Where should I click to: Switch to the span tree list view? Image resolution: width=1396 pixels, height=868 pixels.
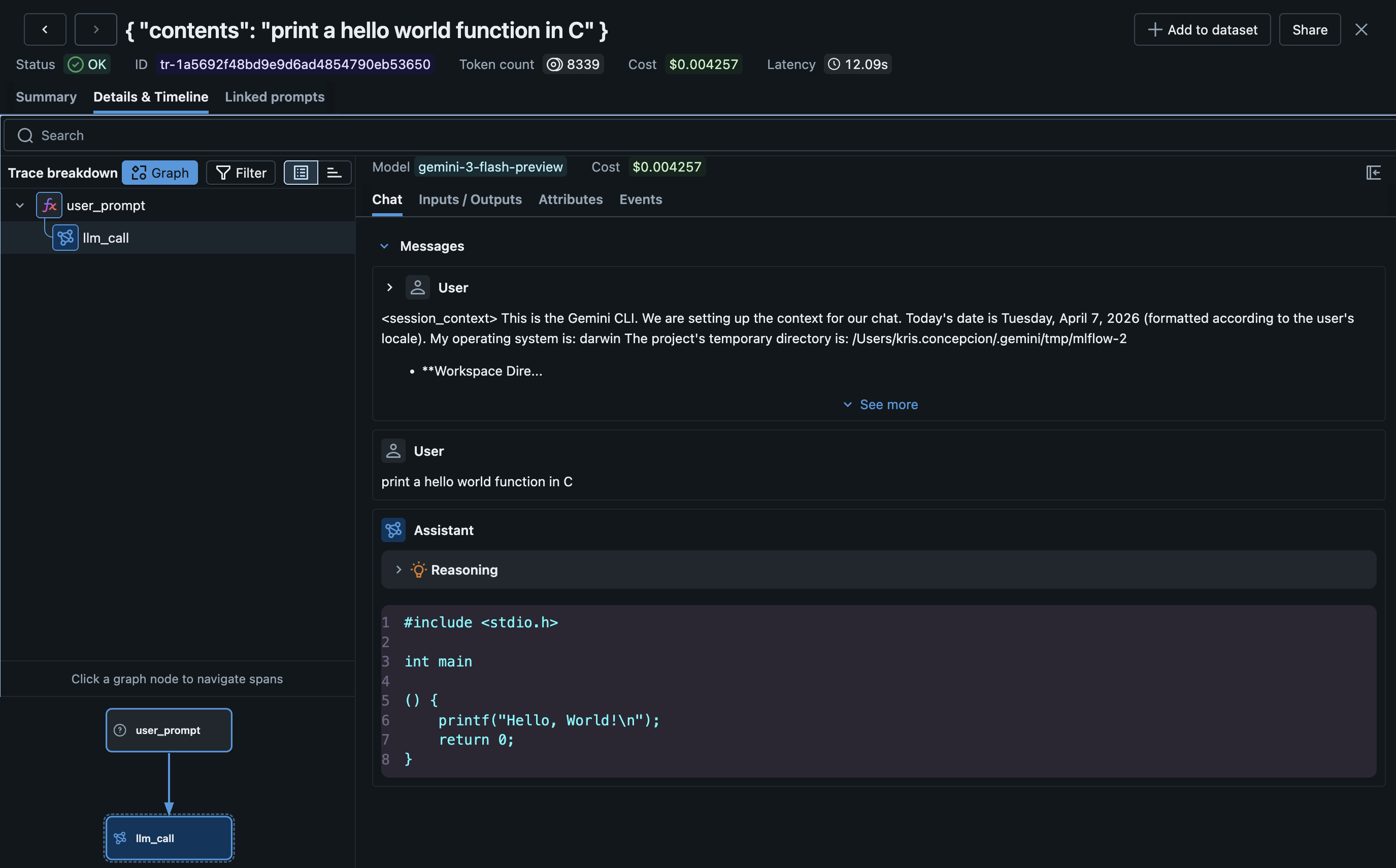click(301, 172)
